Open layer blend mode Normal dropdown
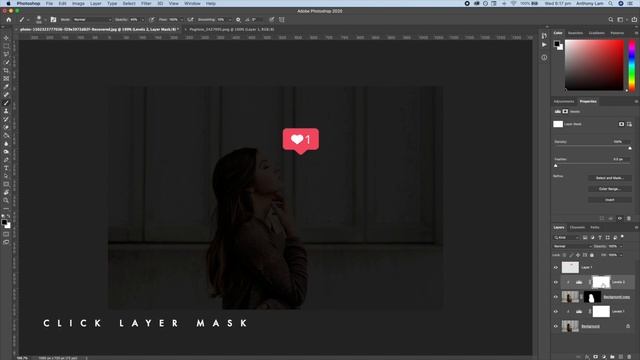The image size is (640, 360). point(572,246)
